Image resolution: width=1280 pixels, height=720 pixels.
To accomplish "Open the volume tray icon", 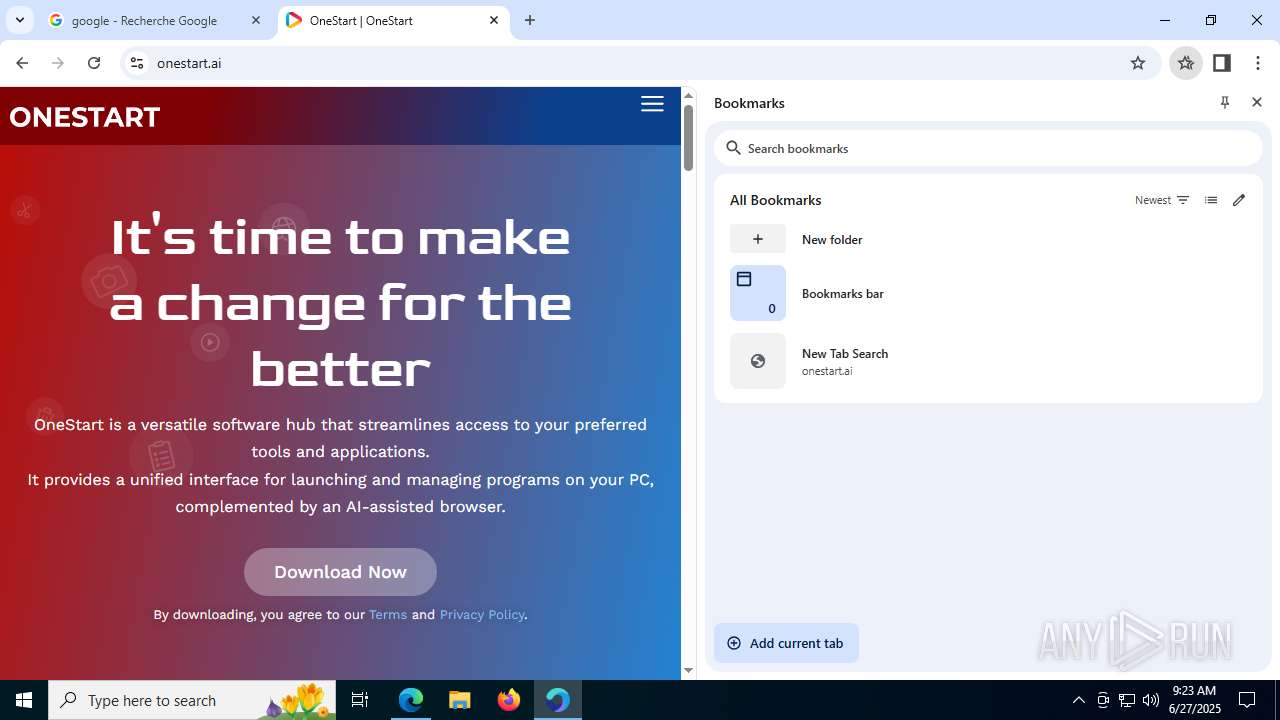I will [1151, 700].
